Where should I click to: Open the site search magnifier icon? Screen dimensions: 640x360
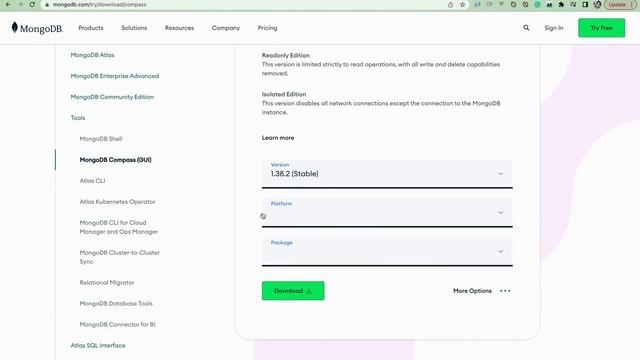[x=526, y=28]
